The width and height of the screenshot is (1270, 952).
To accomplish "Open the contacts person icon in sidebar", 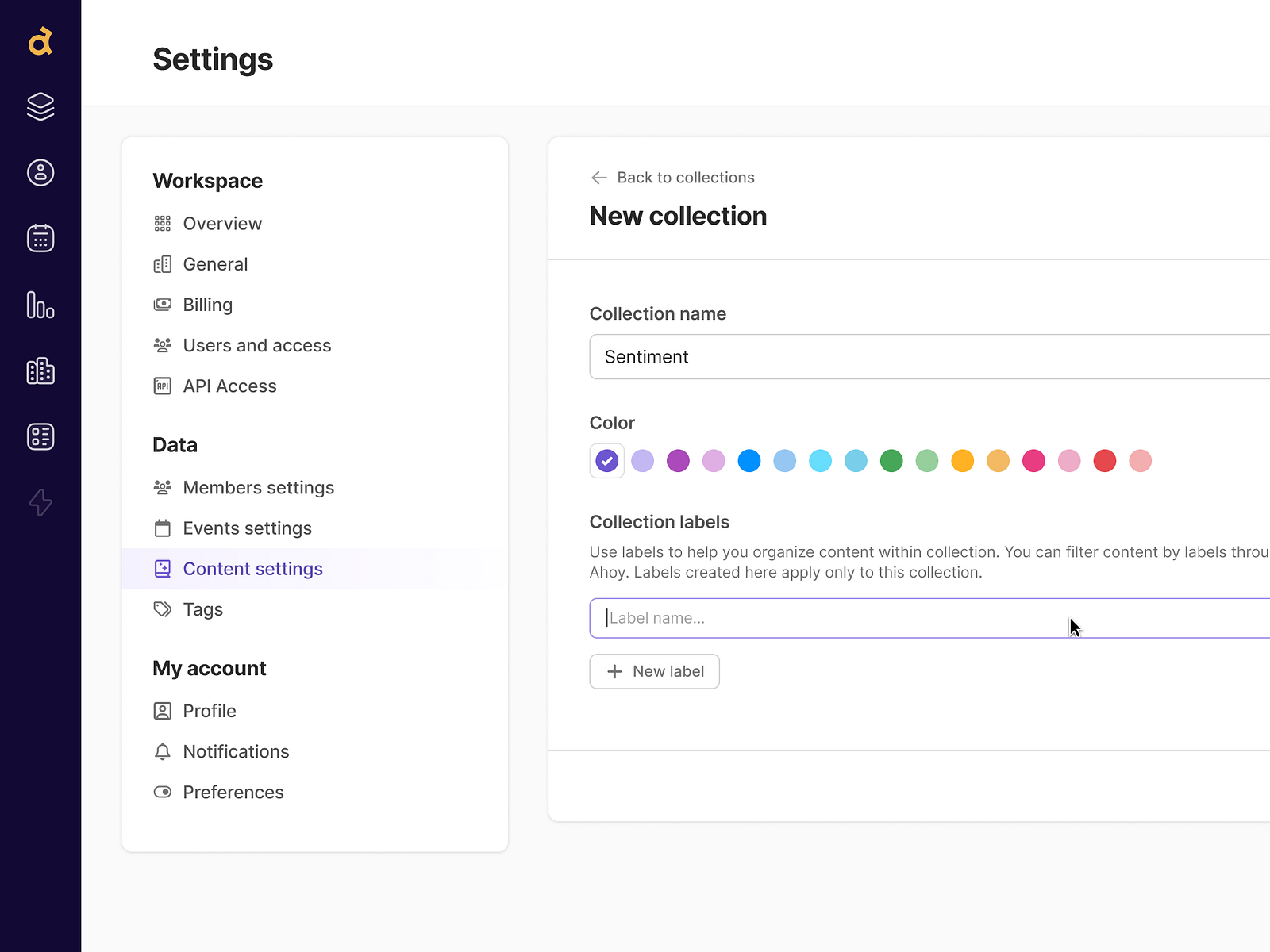I will [40, 172].
